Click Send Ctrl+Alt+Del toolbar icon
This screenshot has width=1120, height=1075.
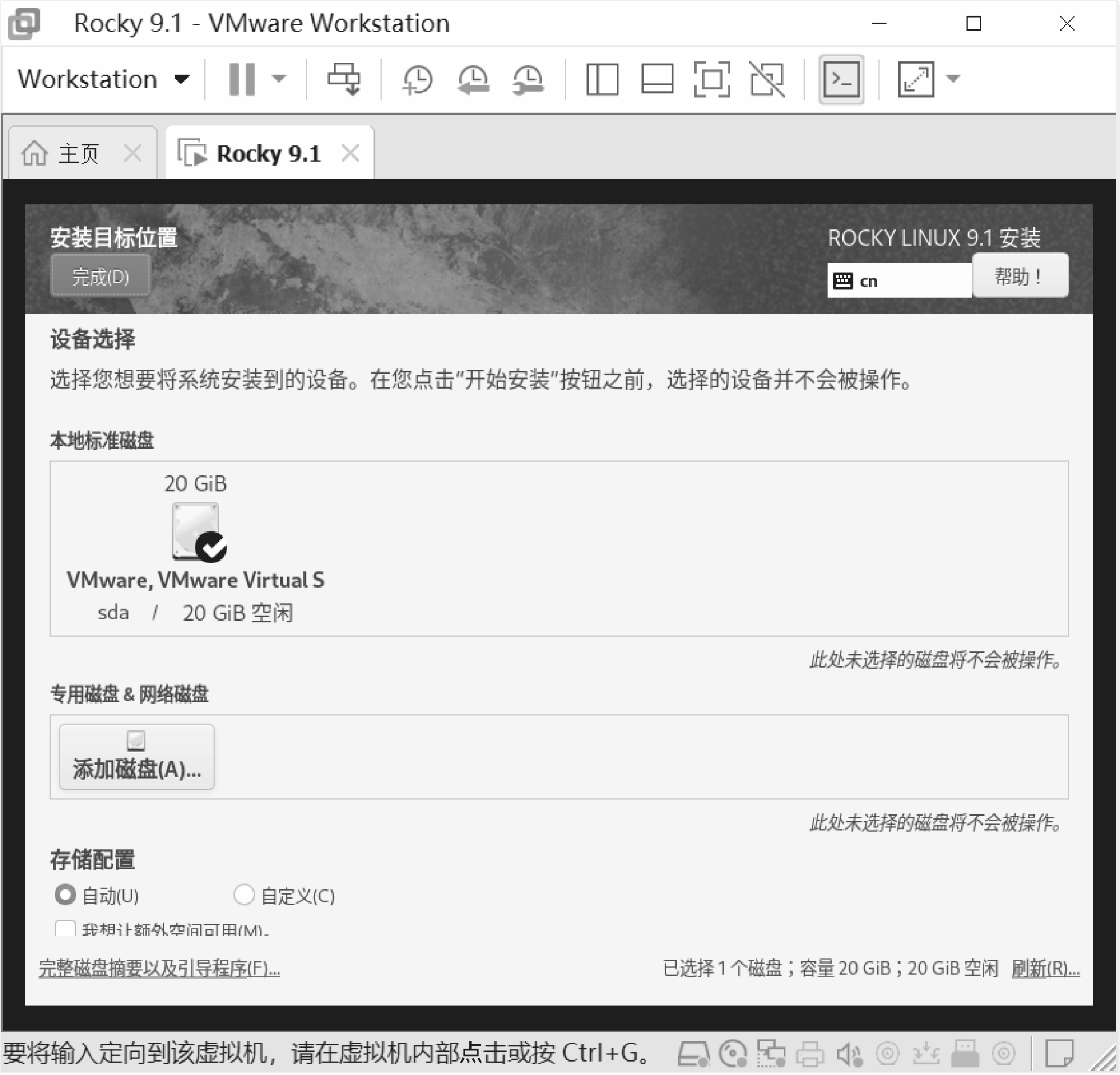point(343,79)
